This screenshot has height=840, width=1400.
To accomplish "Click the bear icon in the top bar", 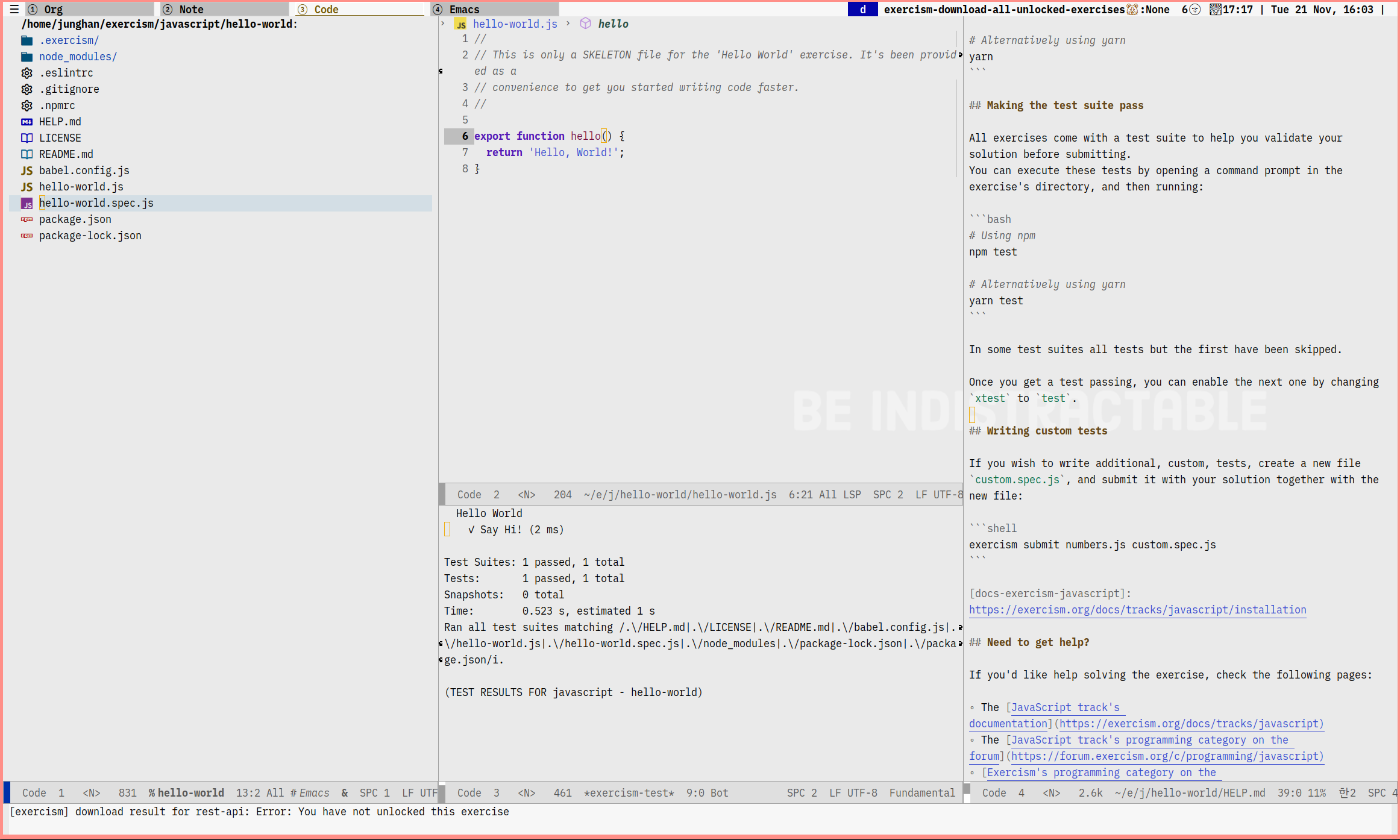I will point(1132,9).
